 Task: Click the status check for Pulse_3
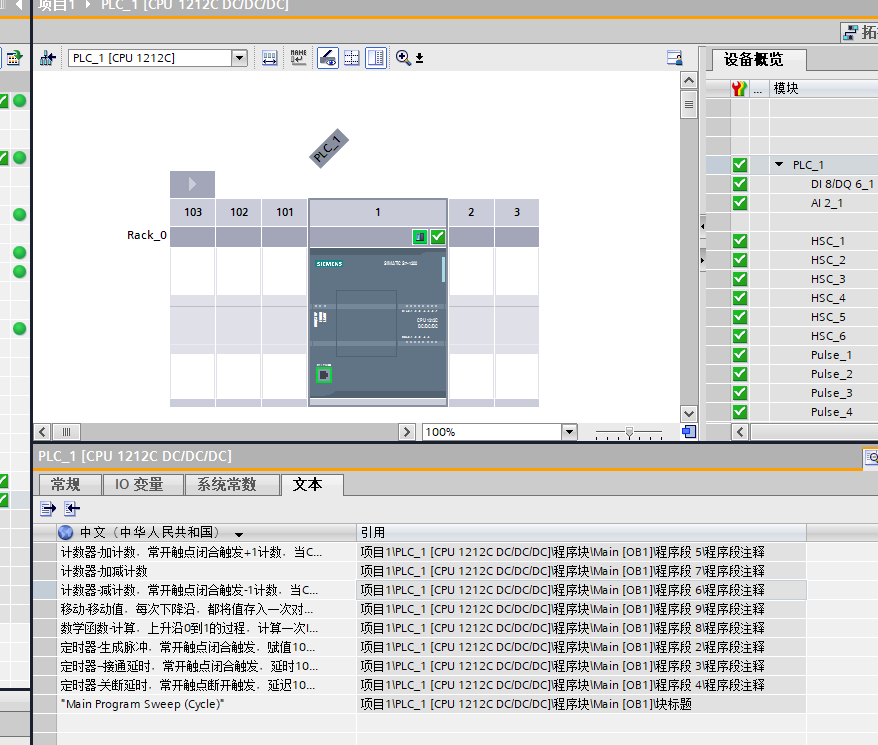coord(740,393)
